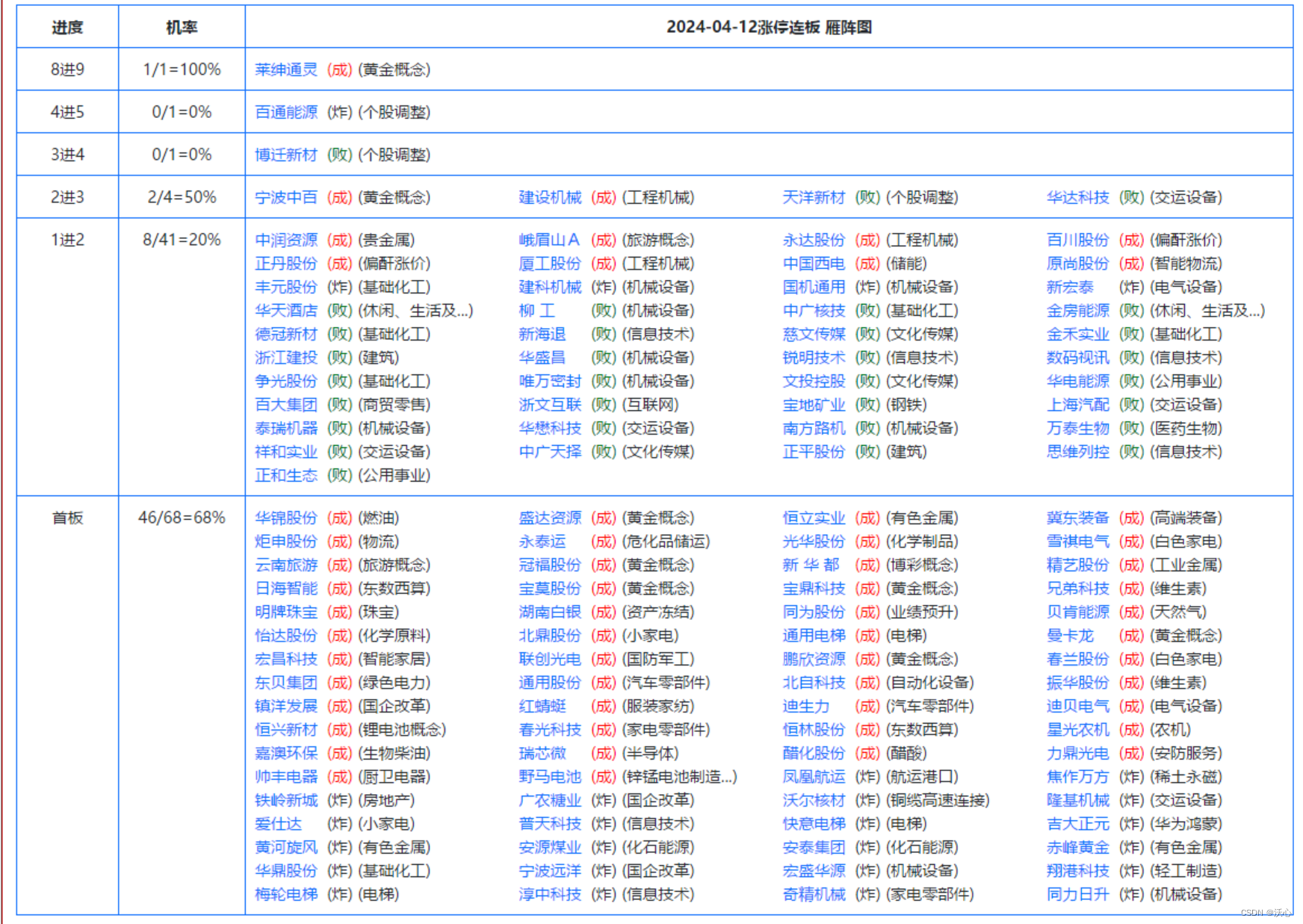1303x924 pixels.
Task: Click the 进度 column header
Action: (67, 28)
